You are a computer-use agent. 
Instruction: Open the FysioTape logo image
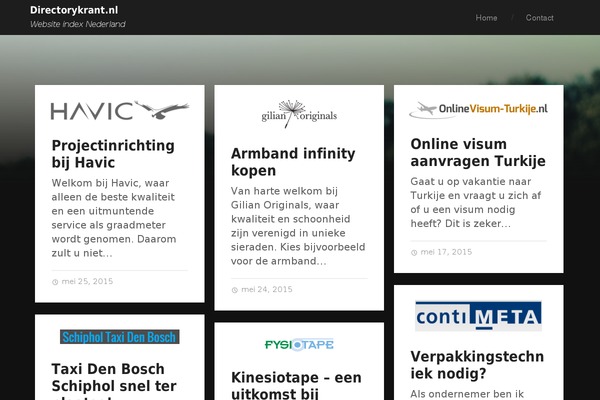click(x=299, y=344)
